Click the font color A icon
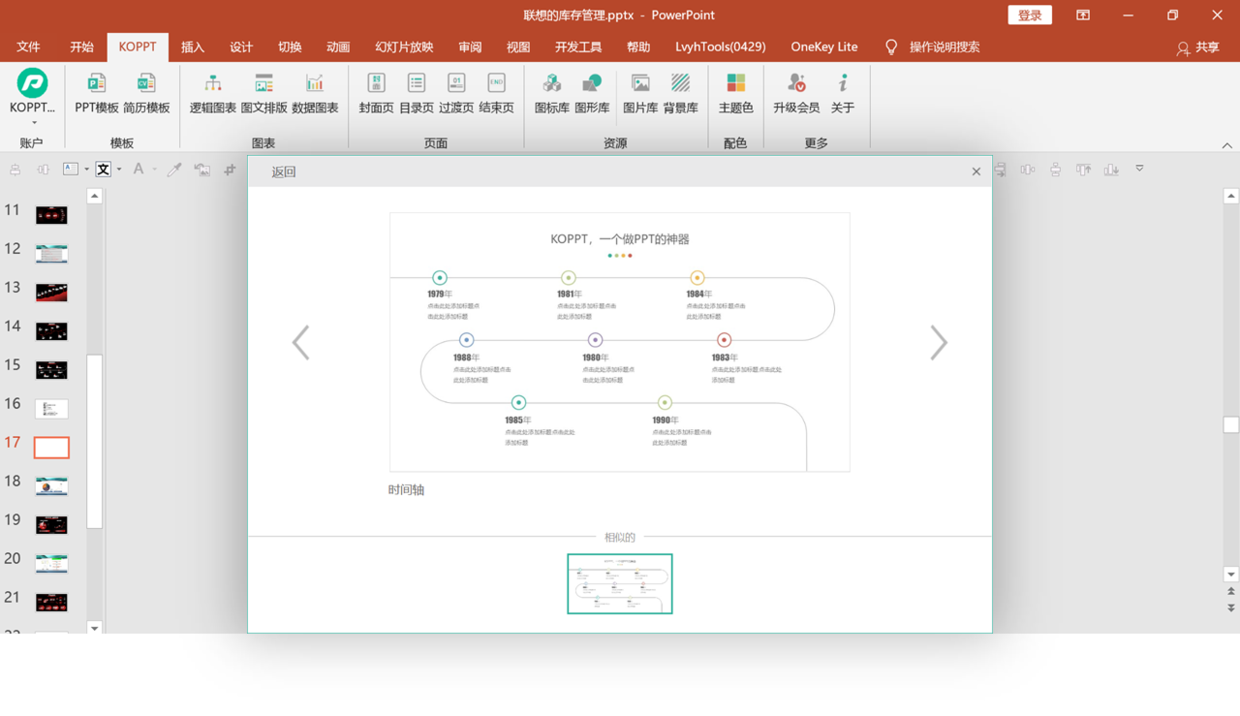Screen dimensions: 1240x716 tap(138, 170)
